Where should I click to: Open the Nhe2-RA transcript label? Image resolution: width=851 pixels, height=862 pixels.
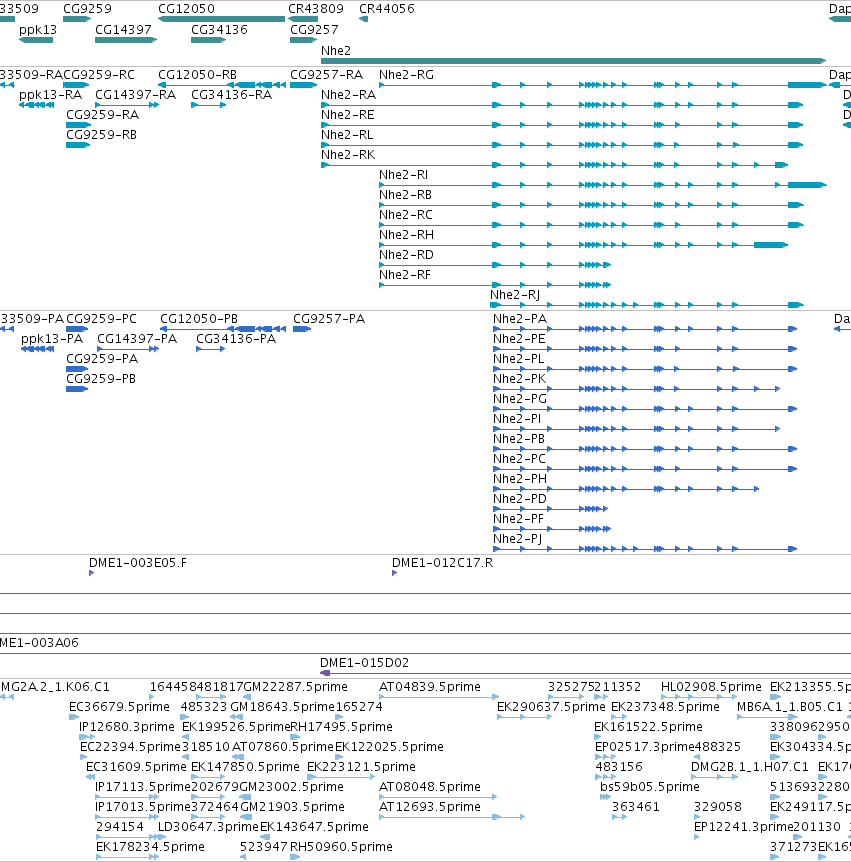(x=349, y=95)
